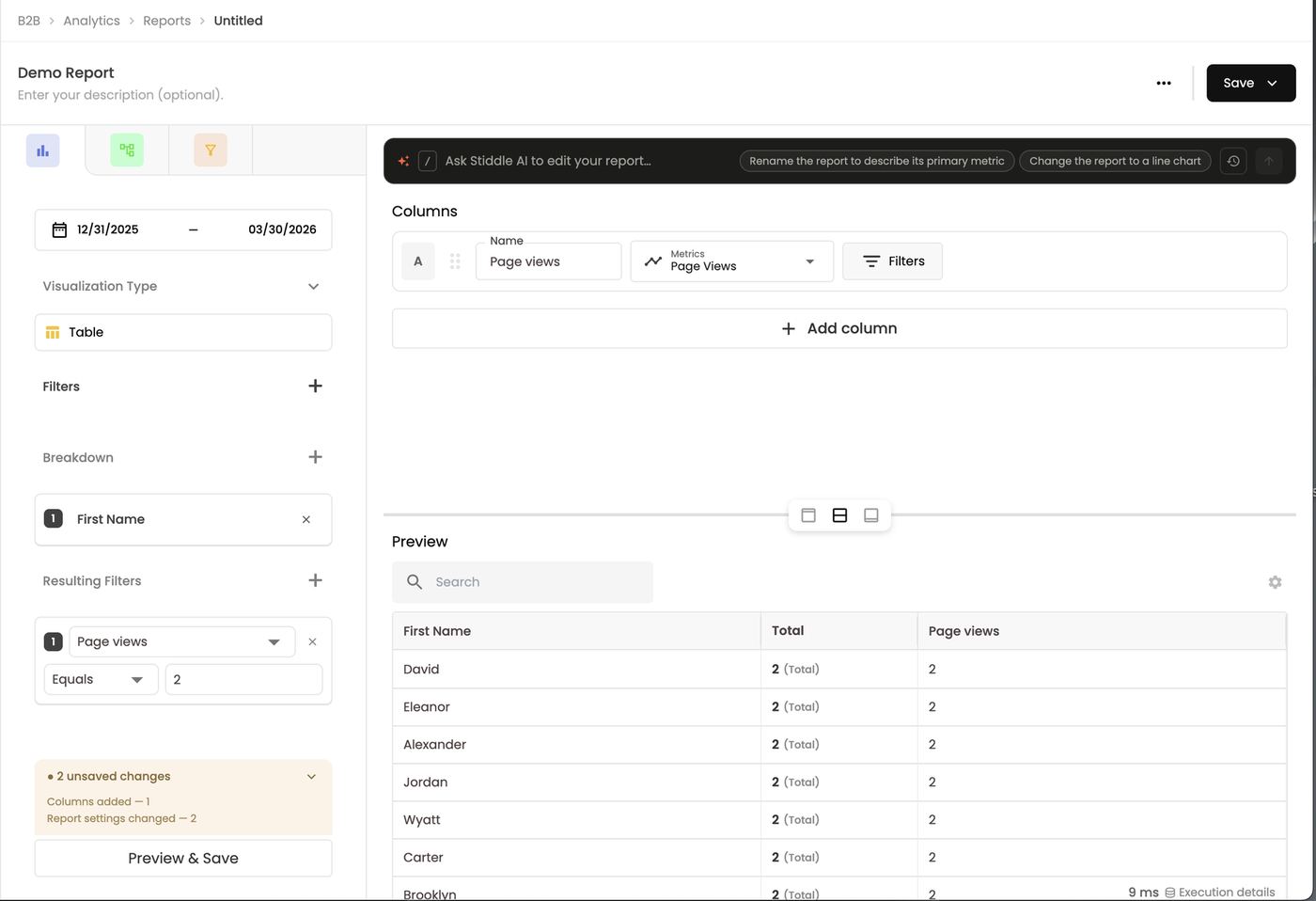The width and height of the screenshot is (1316, 901).
Task: Add a Breakdown with plus icon
Action: coord(315,457)
